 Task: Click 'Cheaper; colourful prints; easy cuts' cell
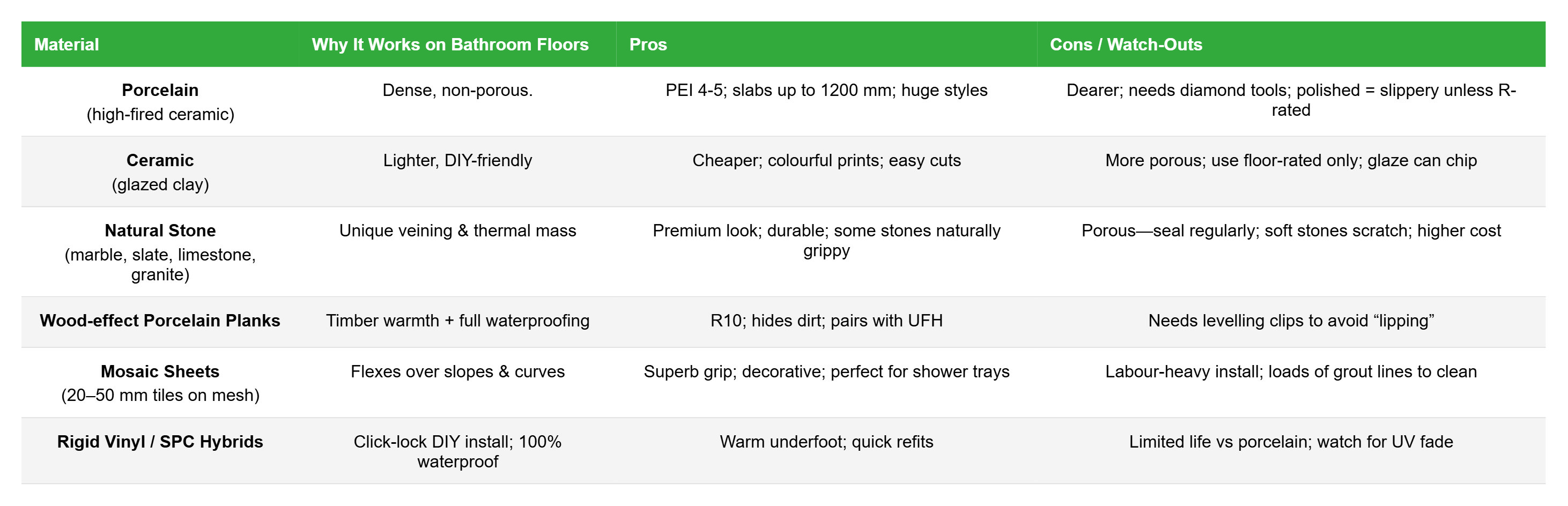826,161
